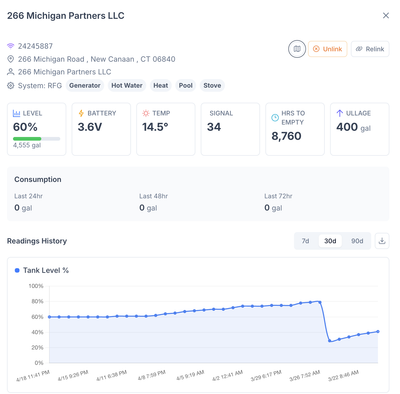Click the Temp sun icon
This screenshot has width=400, height=394.
pyautogui.click(x=146, y=113)
